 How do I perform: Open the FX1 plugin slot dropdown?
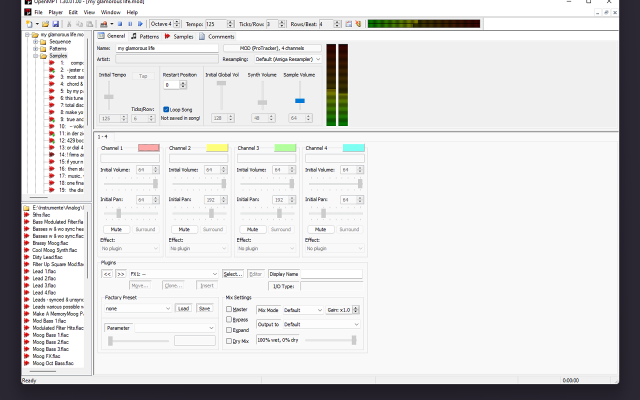174,274
